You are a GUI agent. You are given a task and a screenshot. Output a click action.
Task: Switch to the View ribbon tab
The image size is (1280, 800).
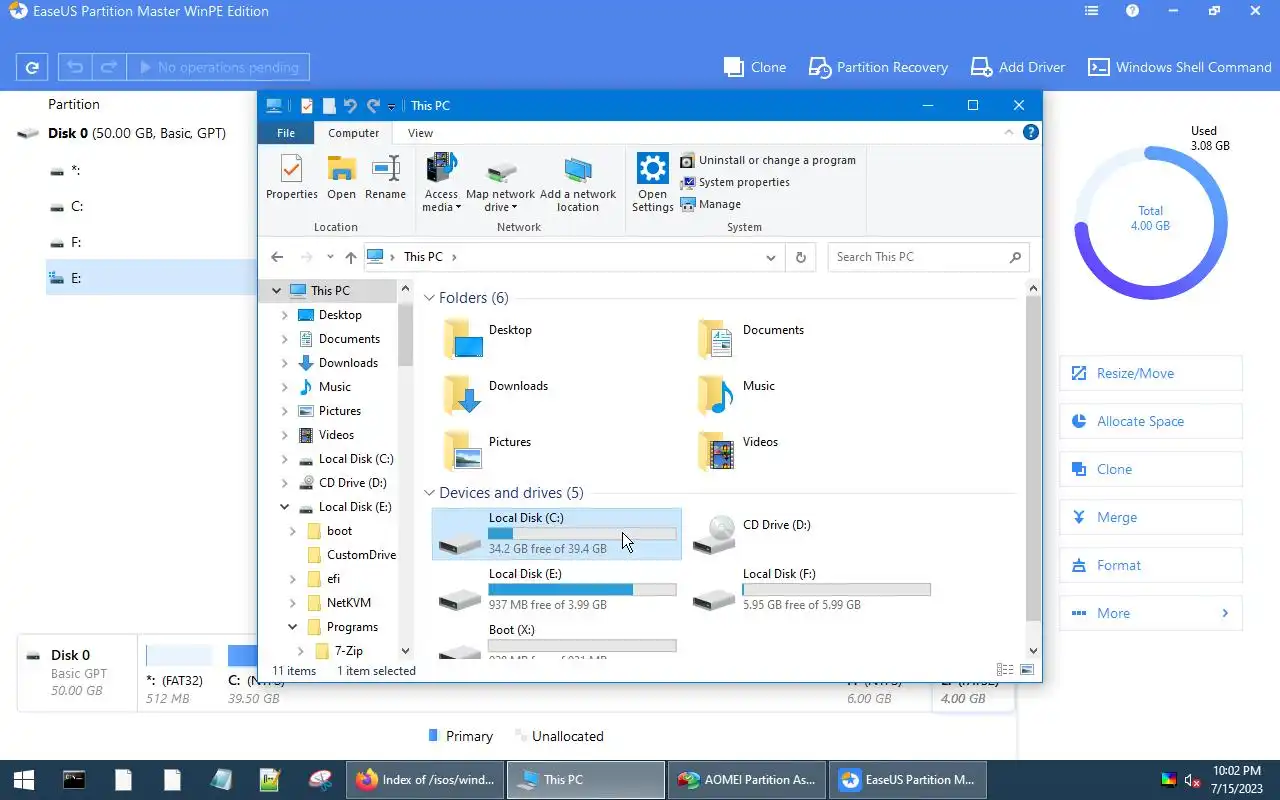coord(420,133)
